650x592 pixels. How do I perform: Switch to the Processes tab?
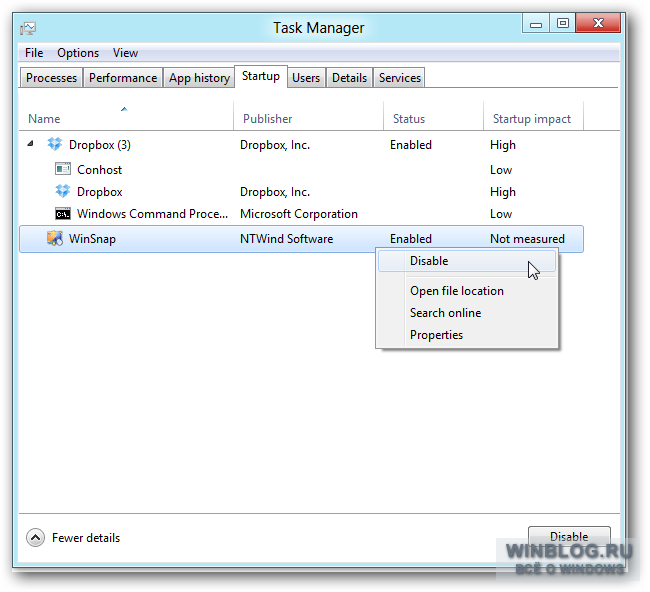pyautogui.click(x=51, y=78)
